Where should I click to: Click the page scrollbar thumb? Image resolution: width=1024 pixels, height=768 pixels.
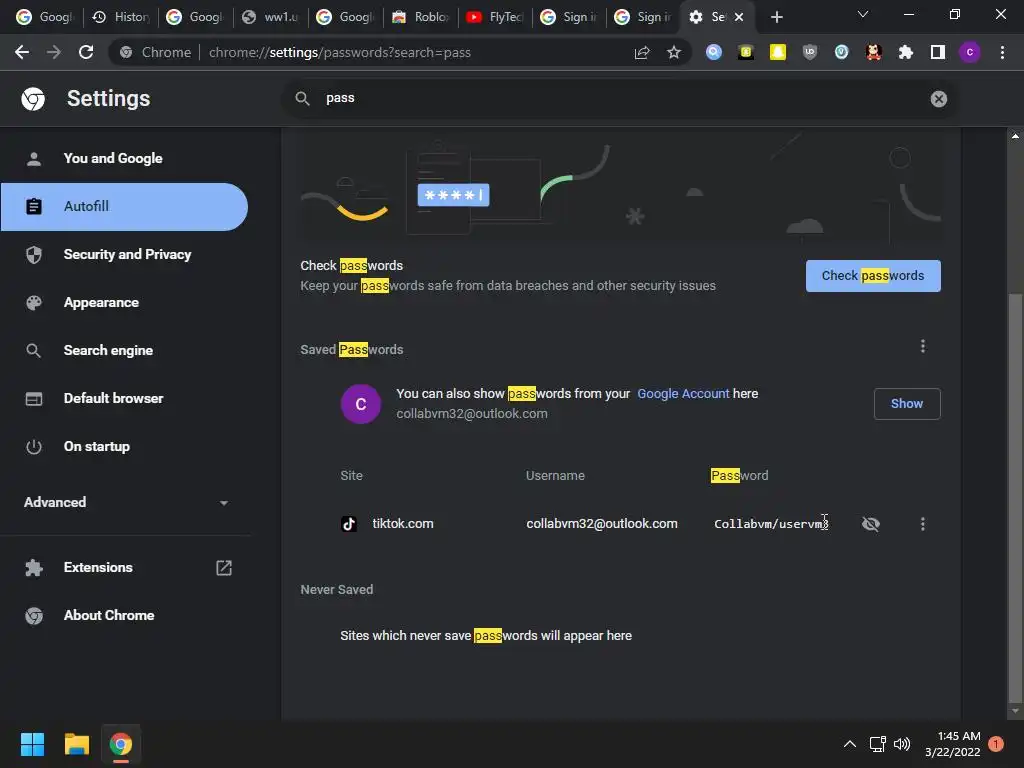1015,498
